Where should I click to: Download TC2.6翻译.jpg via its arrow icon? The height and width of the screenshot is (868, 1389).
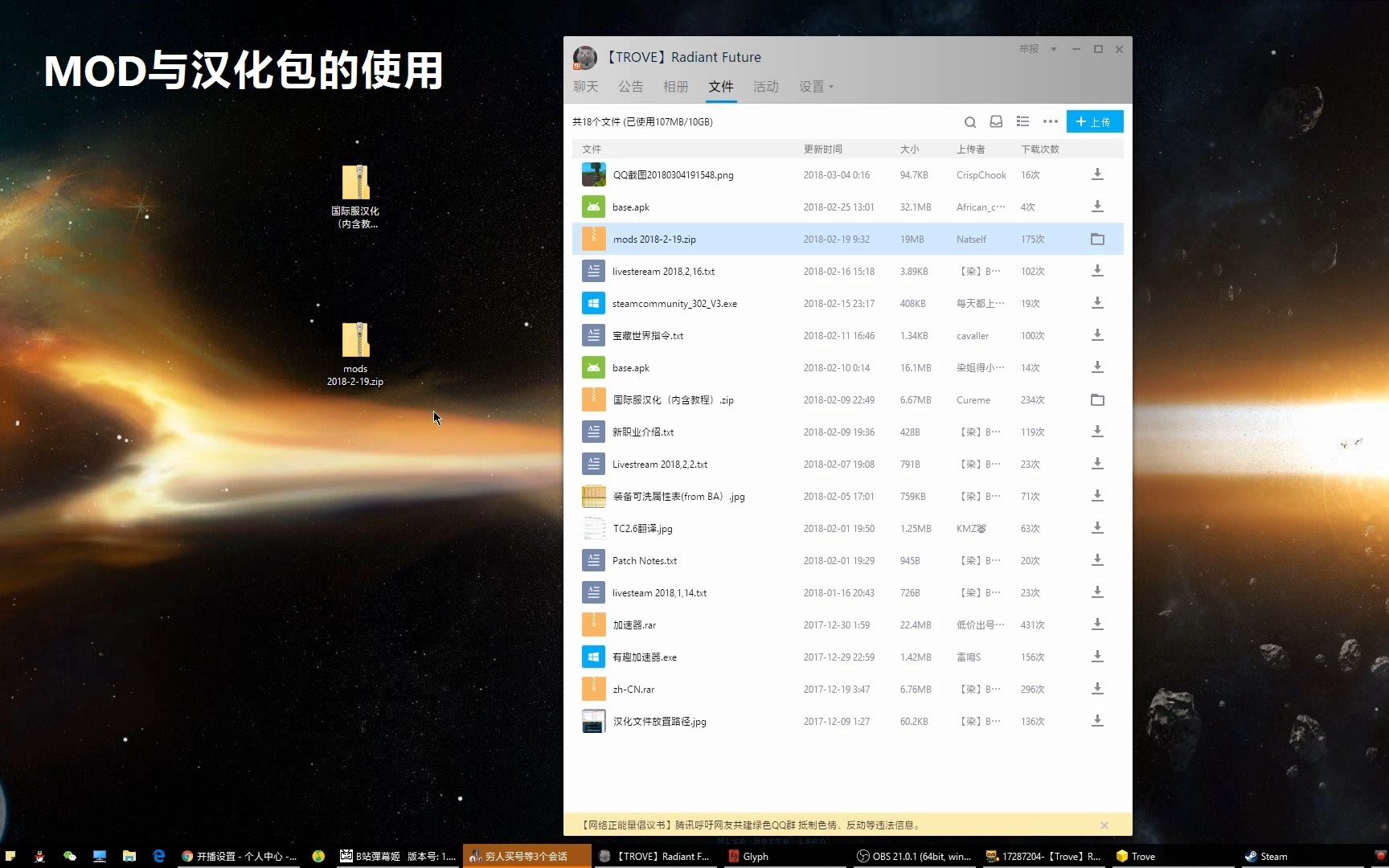click(1097, 528)
